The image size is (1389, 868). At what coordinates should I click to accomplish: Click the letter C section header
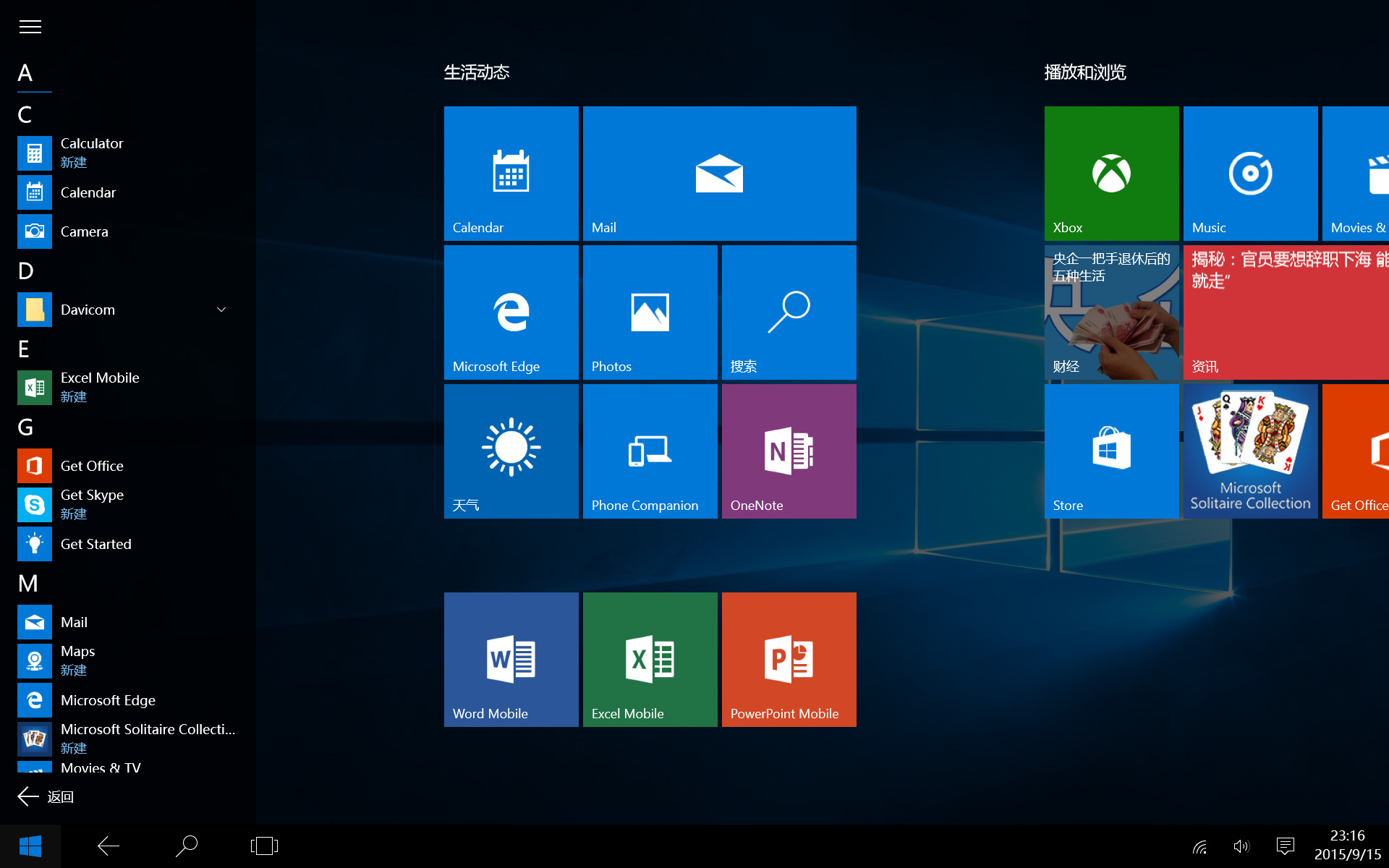pos(25,114)
